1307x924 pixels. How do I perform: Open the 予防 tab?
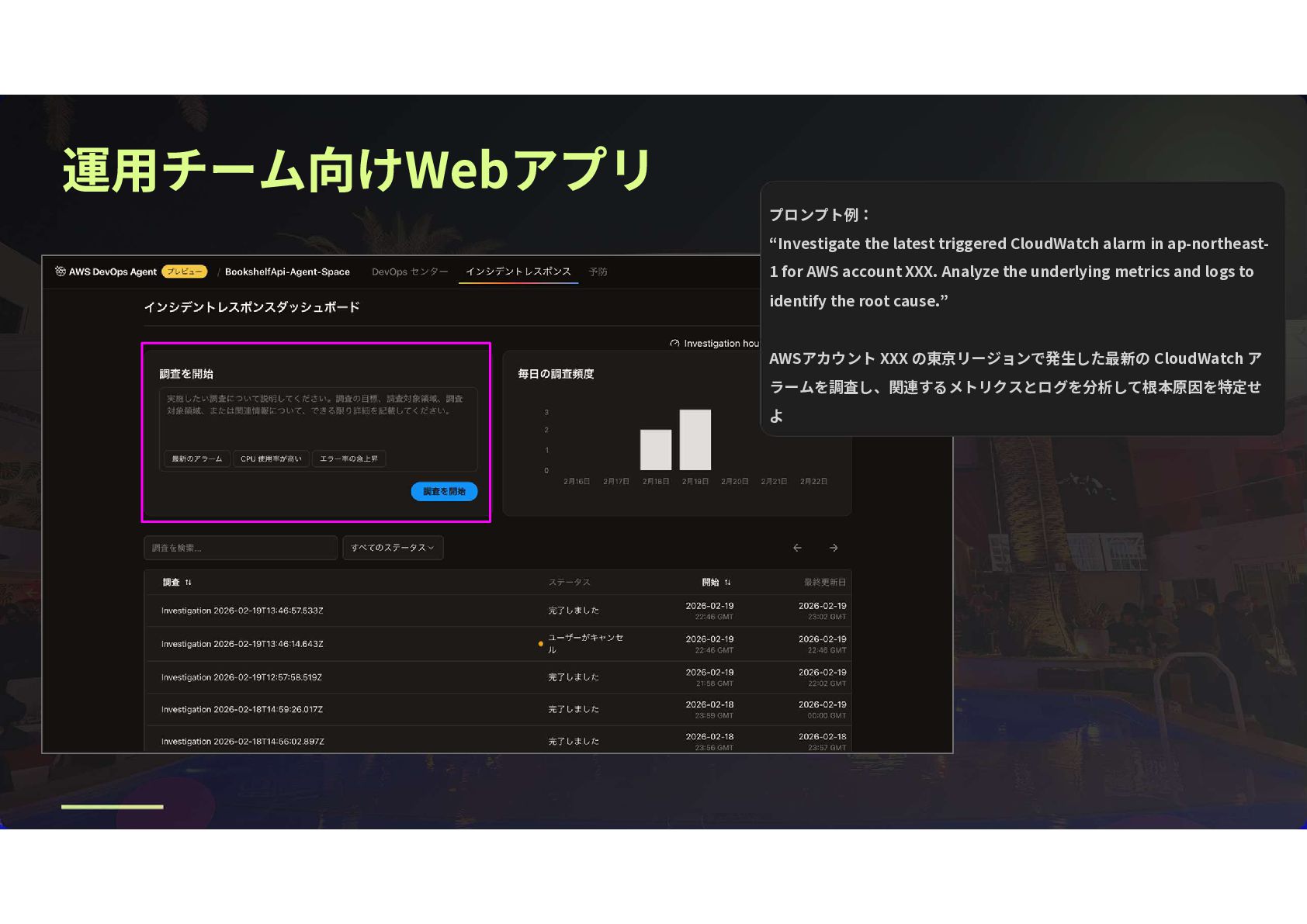click(598, 272)
